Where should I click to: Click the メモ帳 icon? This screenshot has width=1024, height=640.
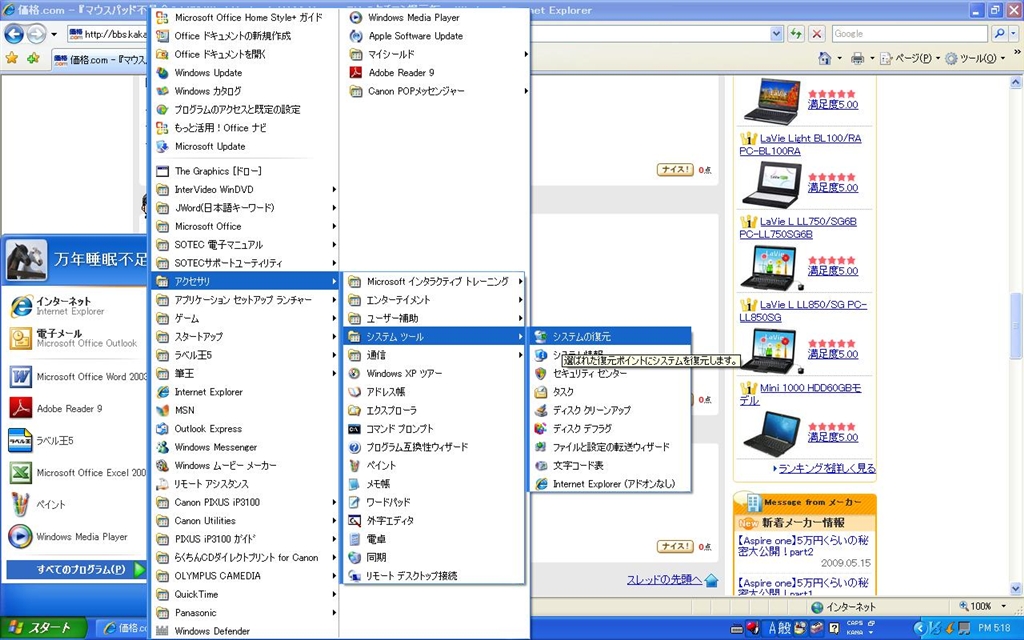pyautogui.click(x=354, y=484)
